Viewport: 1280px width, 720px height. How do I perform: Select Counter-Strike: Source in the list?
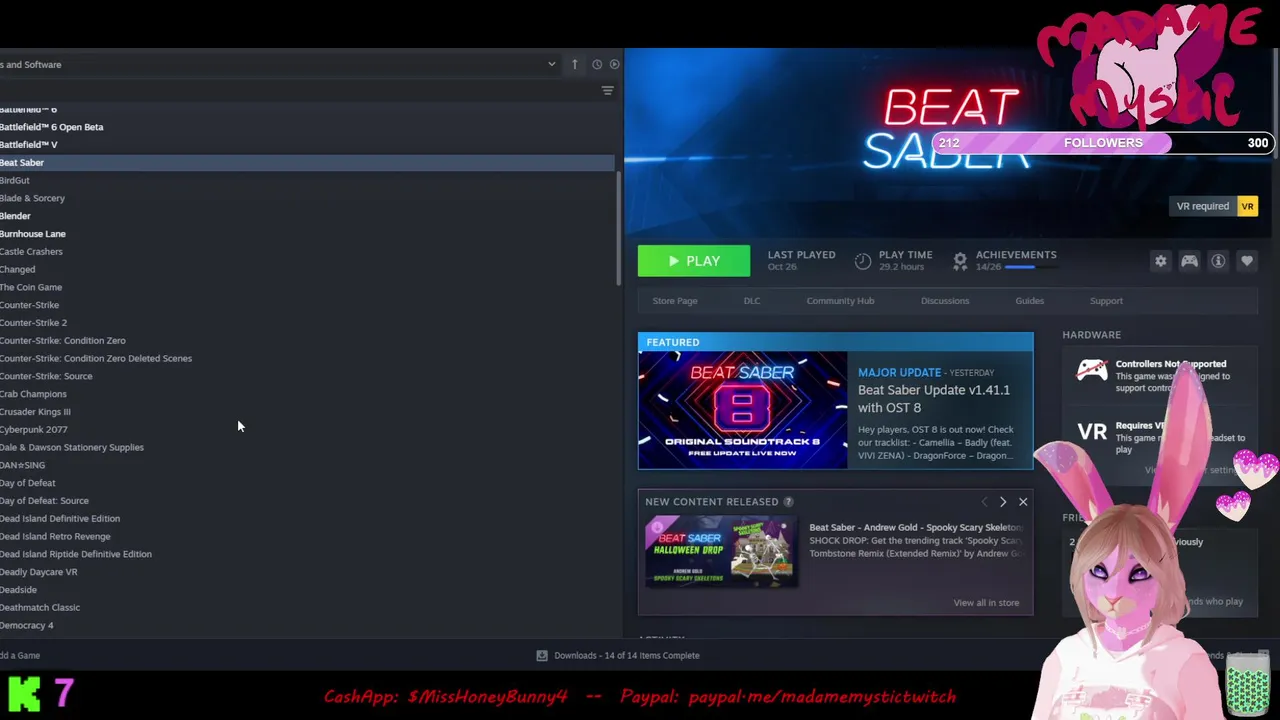pos(307,376)
